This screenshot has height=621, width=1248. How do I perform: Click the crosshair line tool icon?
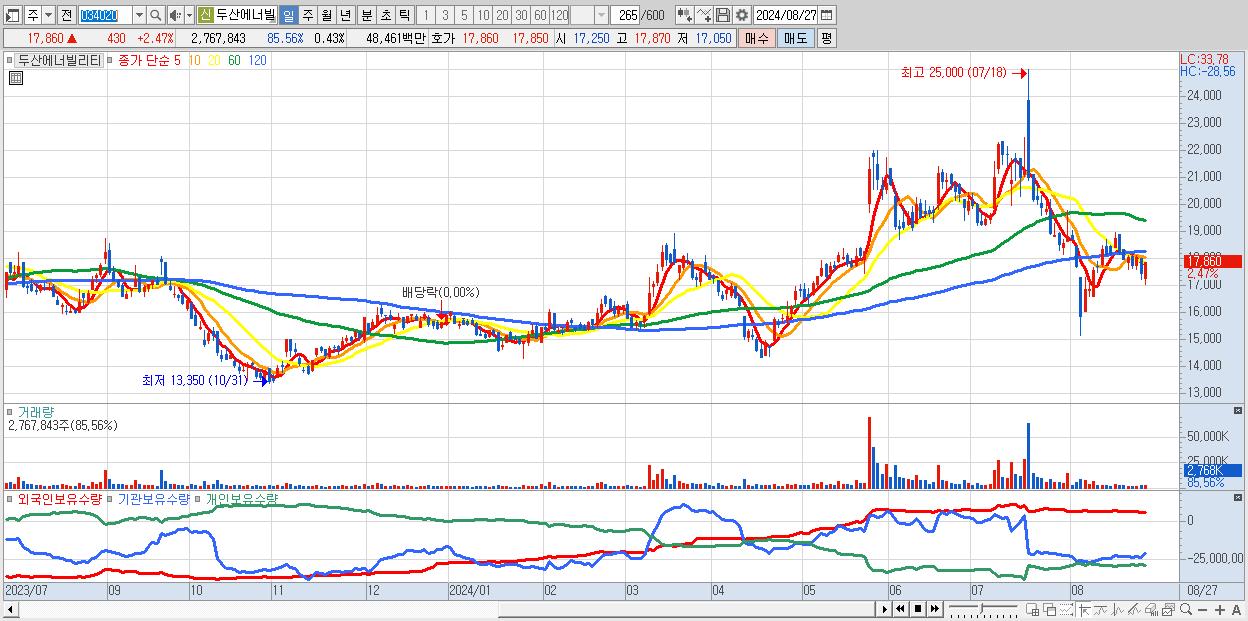pyautogui.click(x=1085, y=610)
